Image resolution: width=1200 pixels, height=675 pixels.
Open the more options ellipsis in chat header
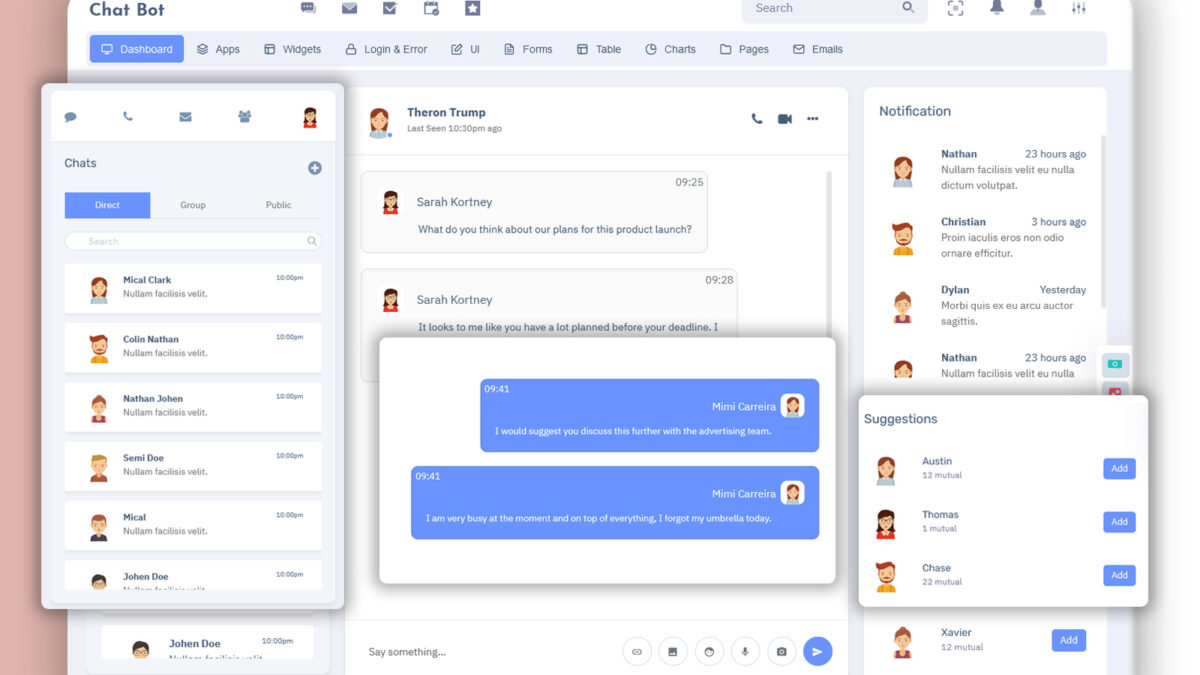point(813,118)
